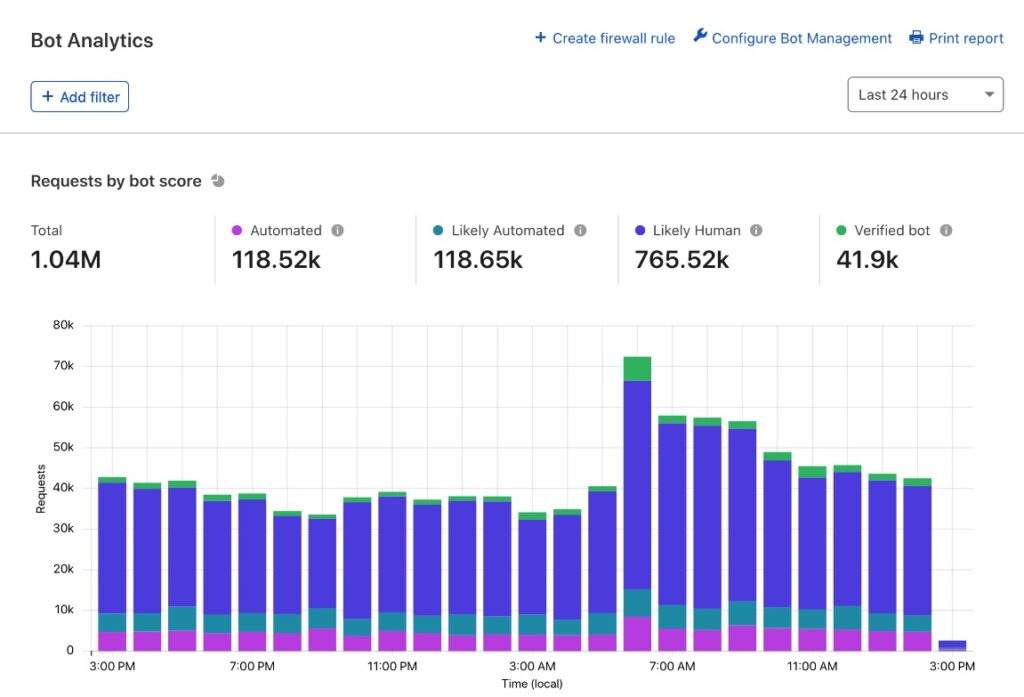Open the Last 24 hours dropdown
Image resolution: width=1024 pixels, height=697 pixels.
[x=925, y=94]
